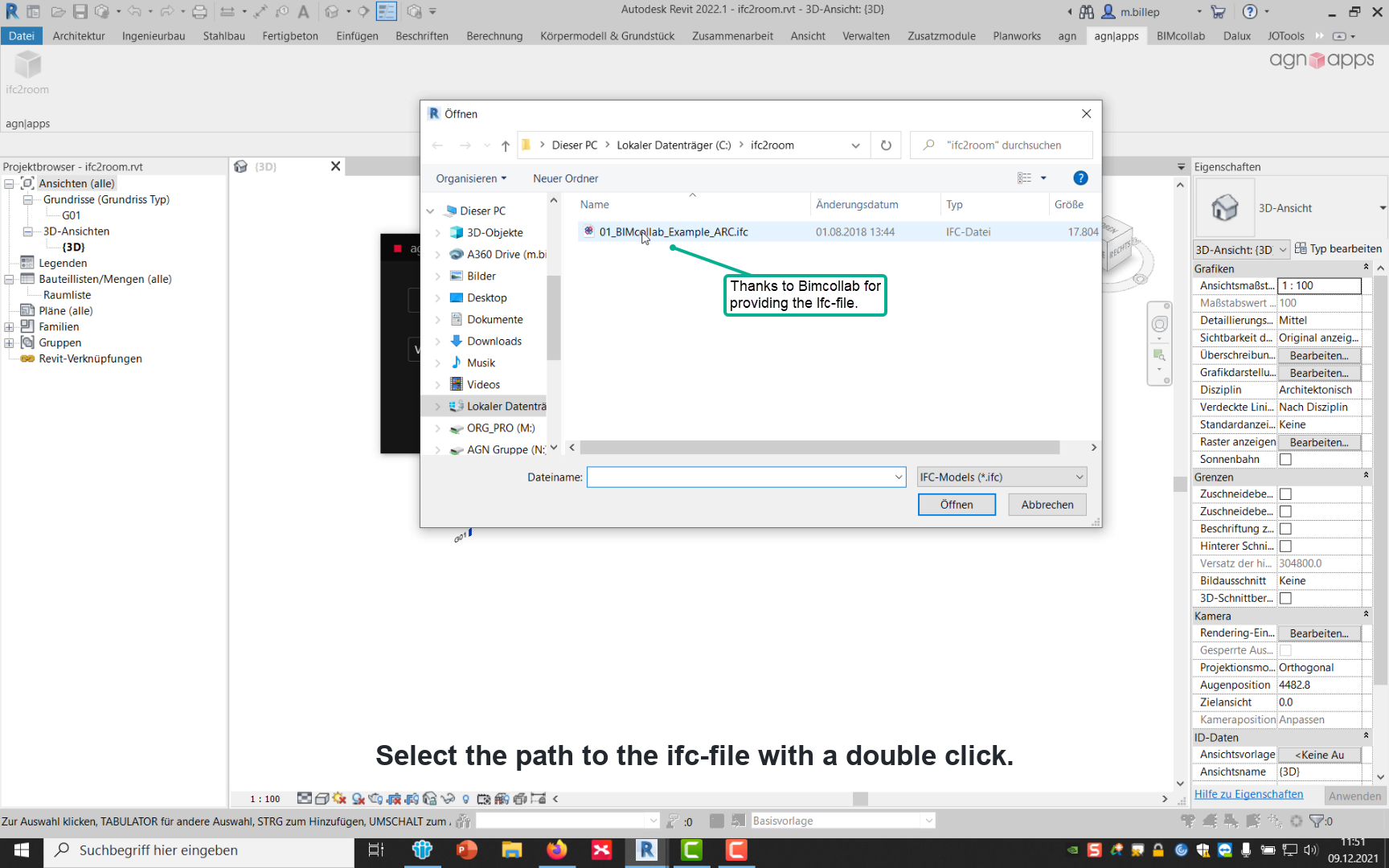Viewport: 1389px width, 868px height.
Task: Click the Visual Style box icon
Action: click(x=322, y=799)
